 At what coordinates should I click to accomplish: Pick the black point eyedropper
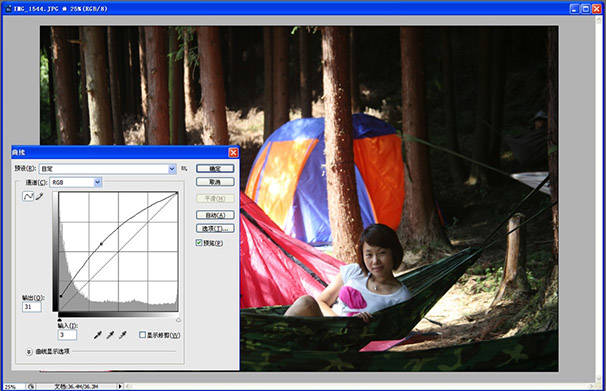97,335
